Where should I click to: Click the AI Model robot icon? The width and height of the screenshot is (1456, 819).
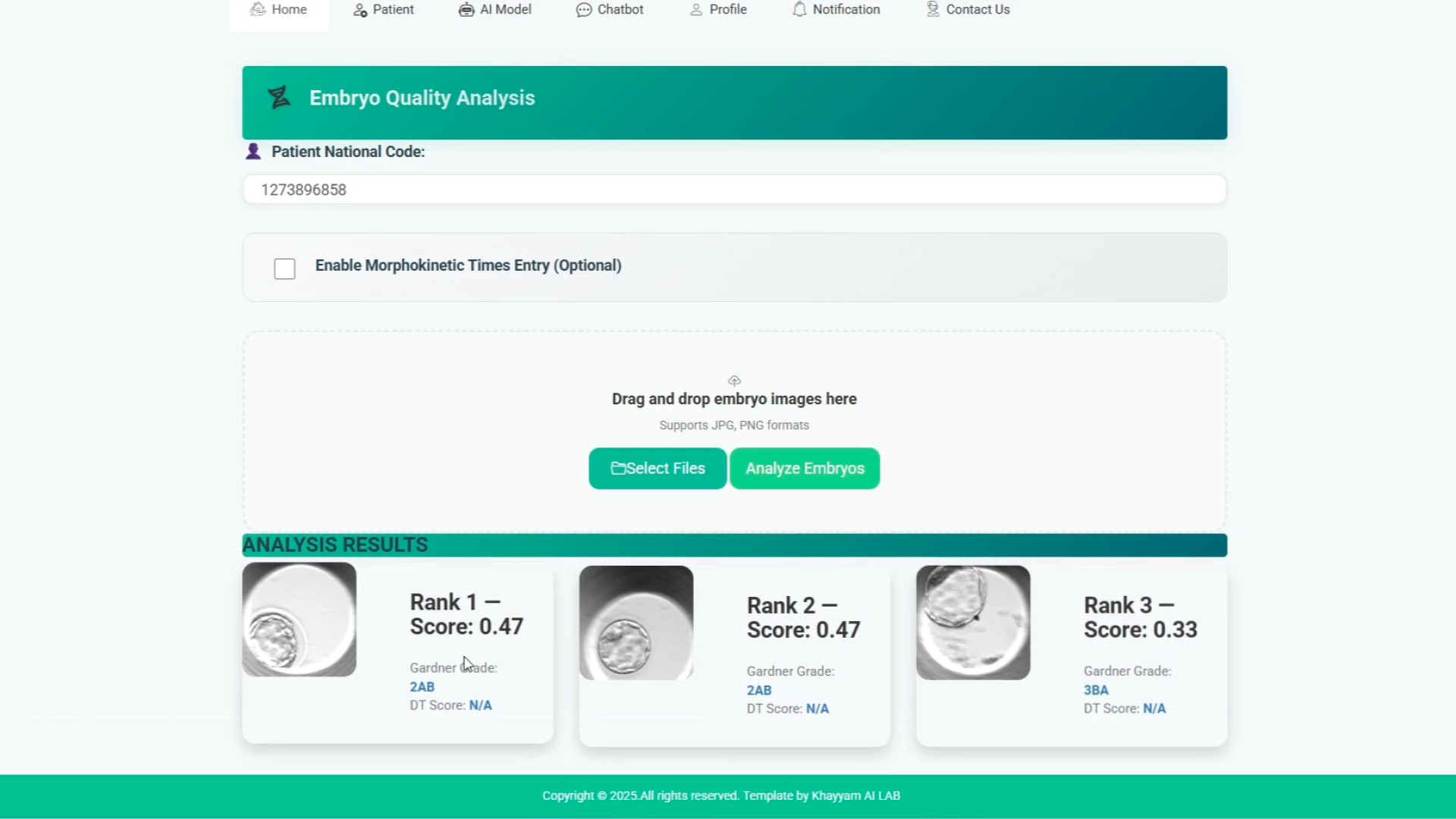[x=466, y=10]
